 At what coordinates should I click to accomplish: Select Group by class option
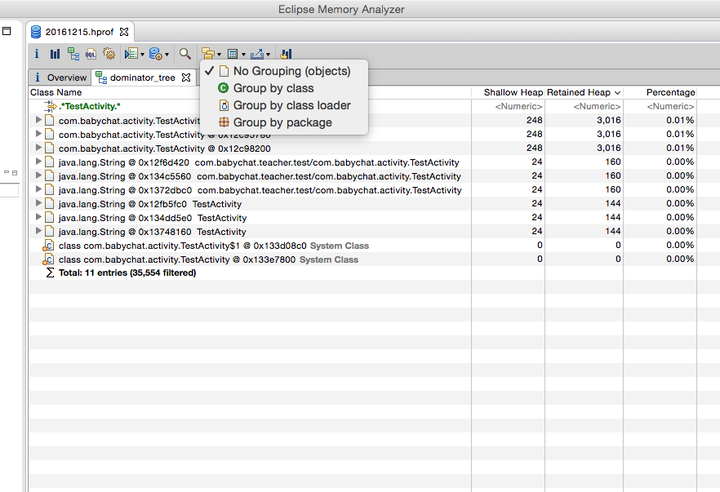click(285, 88)
